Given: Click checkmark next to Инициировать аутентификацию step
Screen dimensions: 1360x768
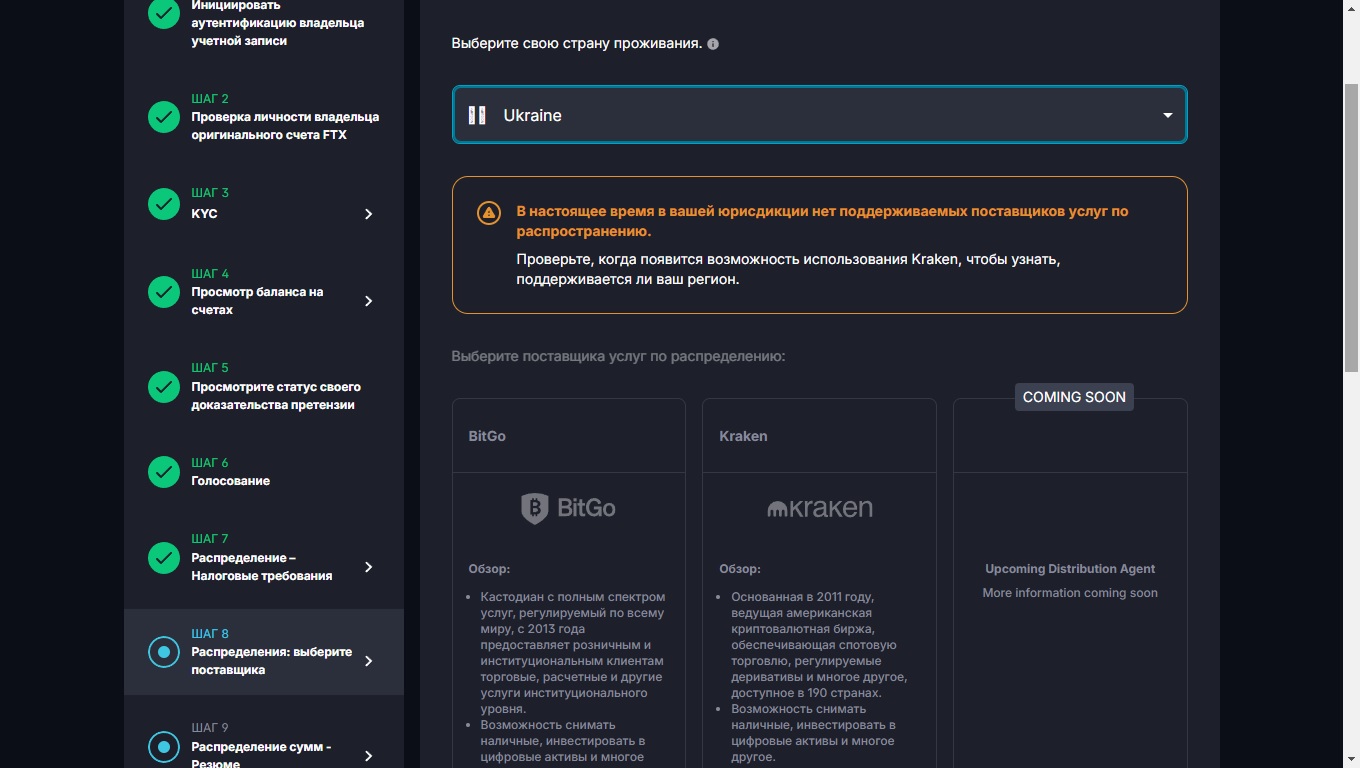Looking at the screenshot, I should [x=164, y=14].
